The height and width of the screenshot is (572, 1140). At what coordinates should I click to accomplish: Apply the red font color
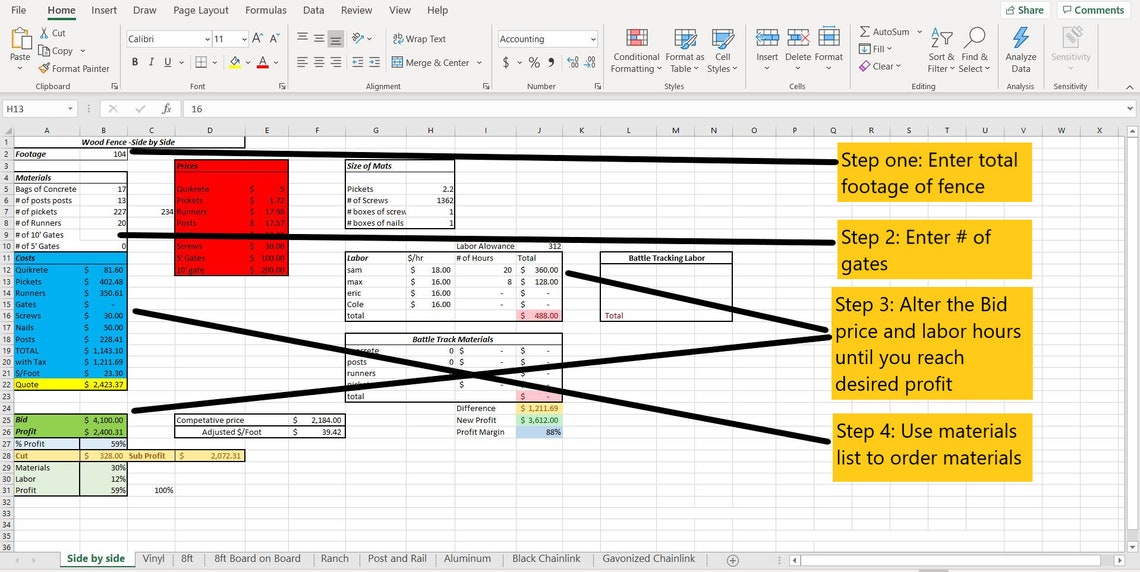pos(262,63)
